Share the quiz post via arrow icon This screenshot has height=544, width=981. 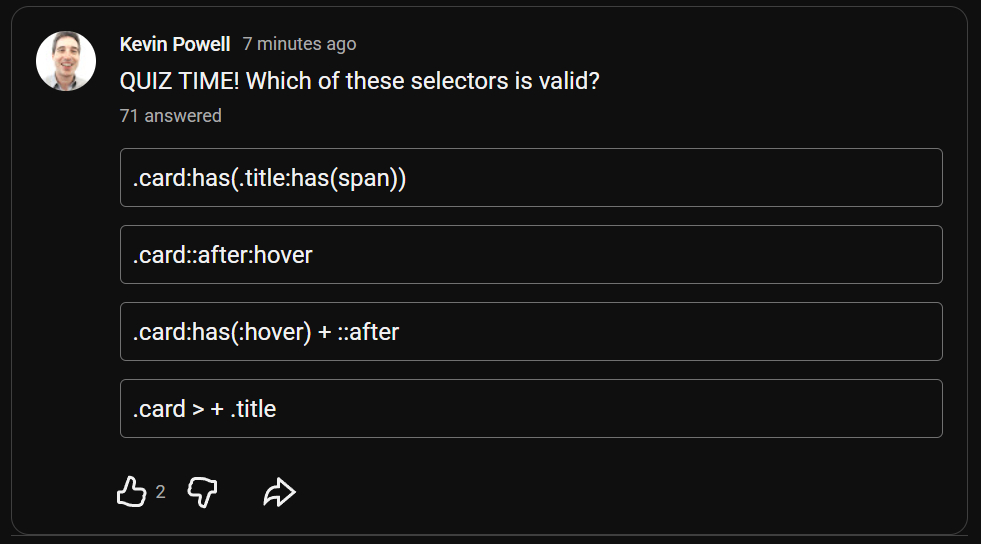(279, 491)
